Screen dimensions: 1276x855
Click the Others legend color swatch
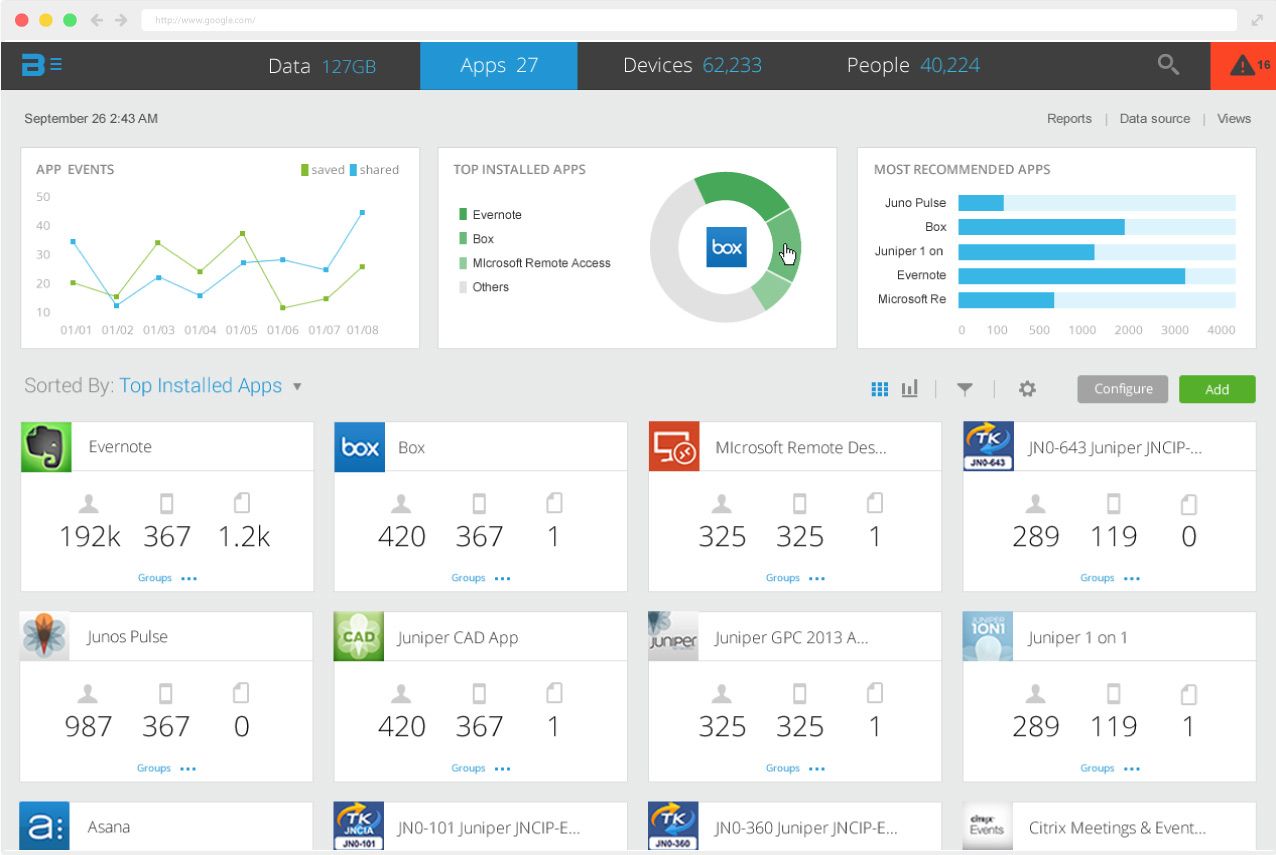point(463,286)
